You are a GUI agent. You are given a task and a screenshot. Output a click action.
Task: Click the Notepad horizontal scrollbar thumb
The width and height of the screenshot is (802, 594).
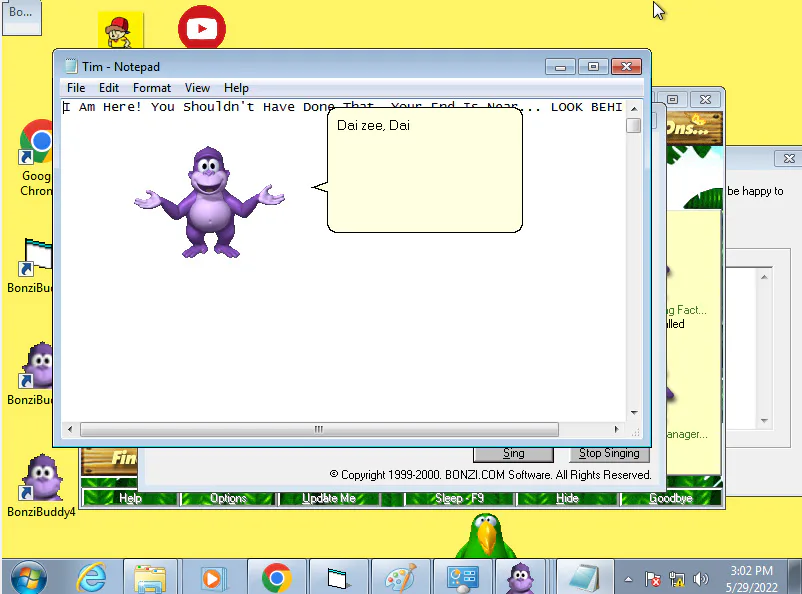pyautogui.click(x=319, y=429)
